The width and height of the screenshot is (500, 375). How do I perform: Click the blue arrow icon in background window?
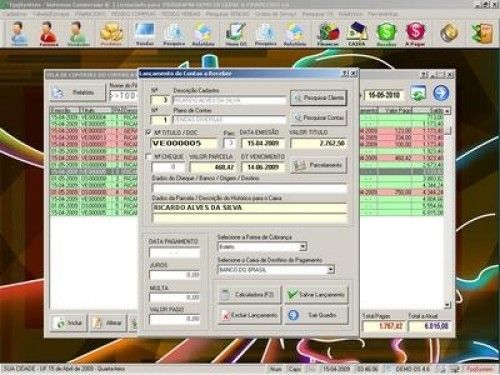[441, 93]
